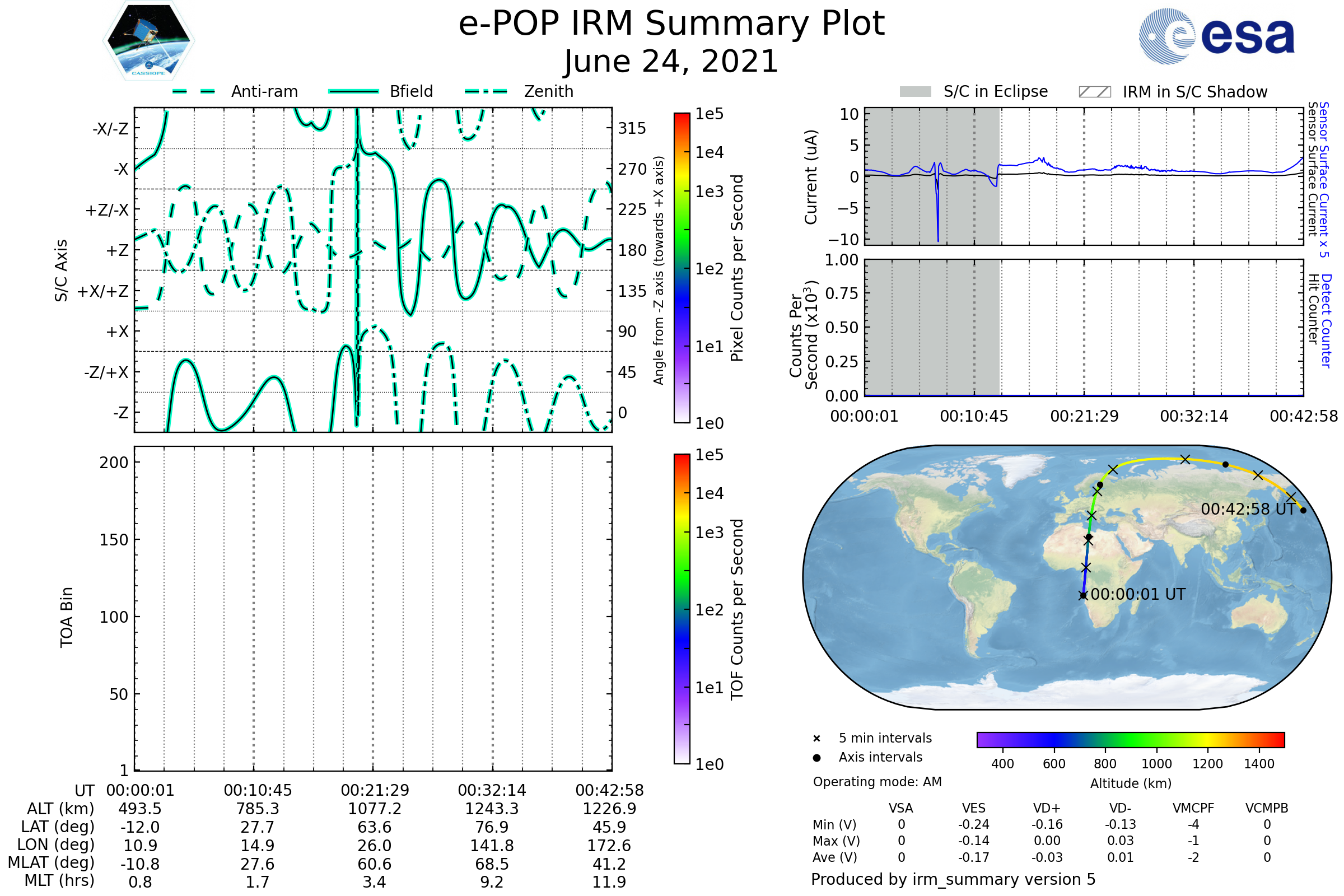Click the Sensor Surface Current x 5 label
The image size is (1344, 896).
pos(1324,179)
